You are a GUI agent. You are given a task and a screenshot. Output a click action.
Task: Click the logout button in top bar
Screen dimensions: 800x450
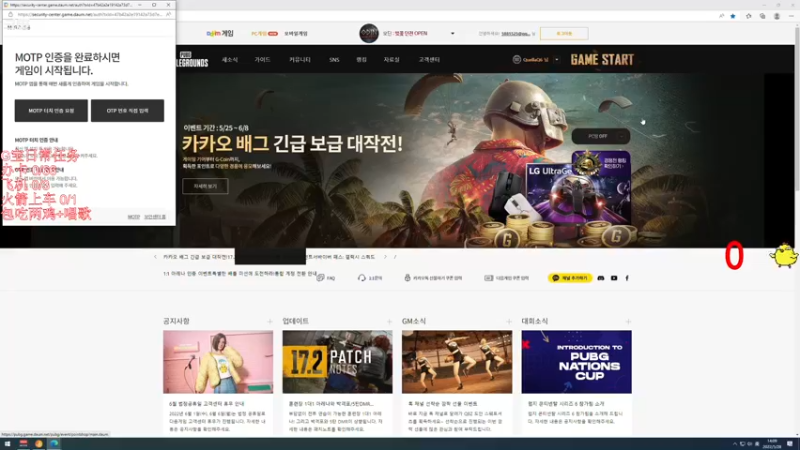(564, 34)
